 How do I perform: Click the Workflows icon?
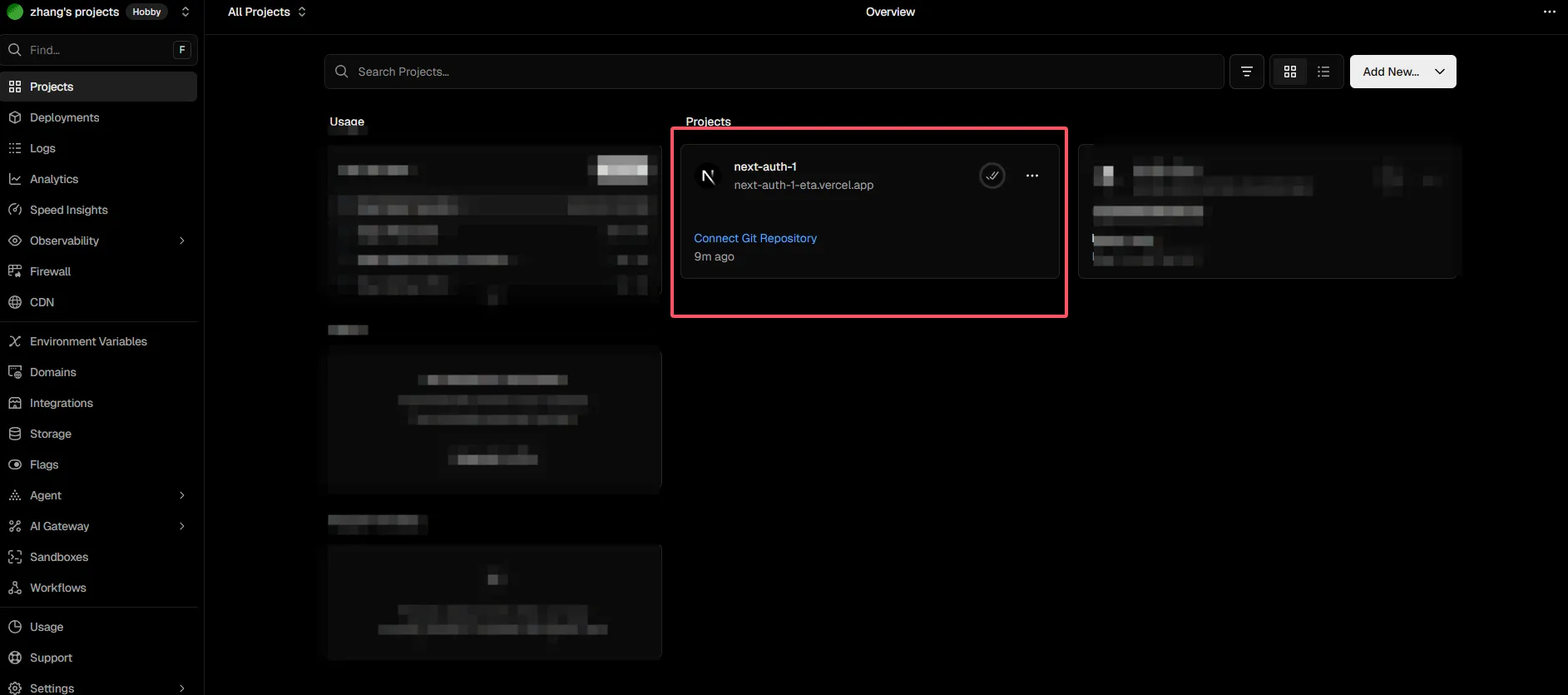pyautogui.click(x=15, y=588)
